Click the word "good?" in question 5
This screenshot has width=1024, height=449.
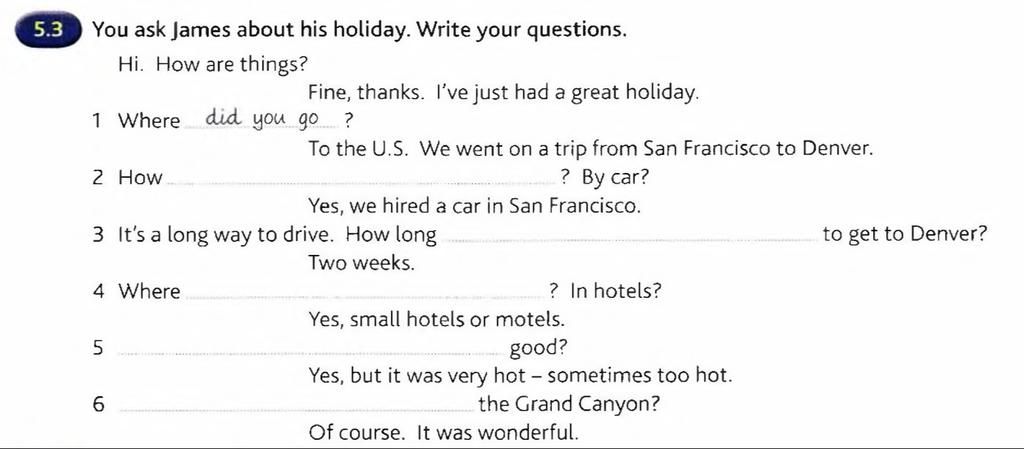pos(538,348)
